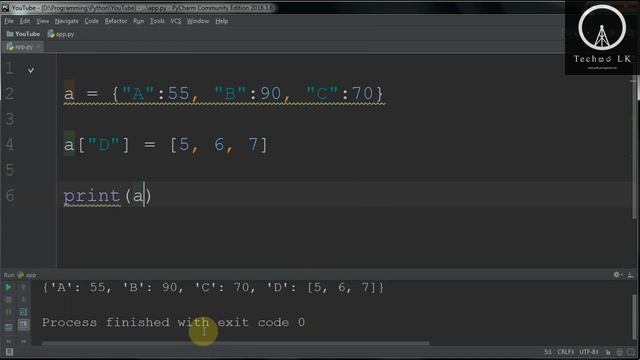This screenshot has width=640, height=360.
Task: Click line number 4 in the gutter
Action: click(10, 144)
